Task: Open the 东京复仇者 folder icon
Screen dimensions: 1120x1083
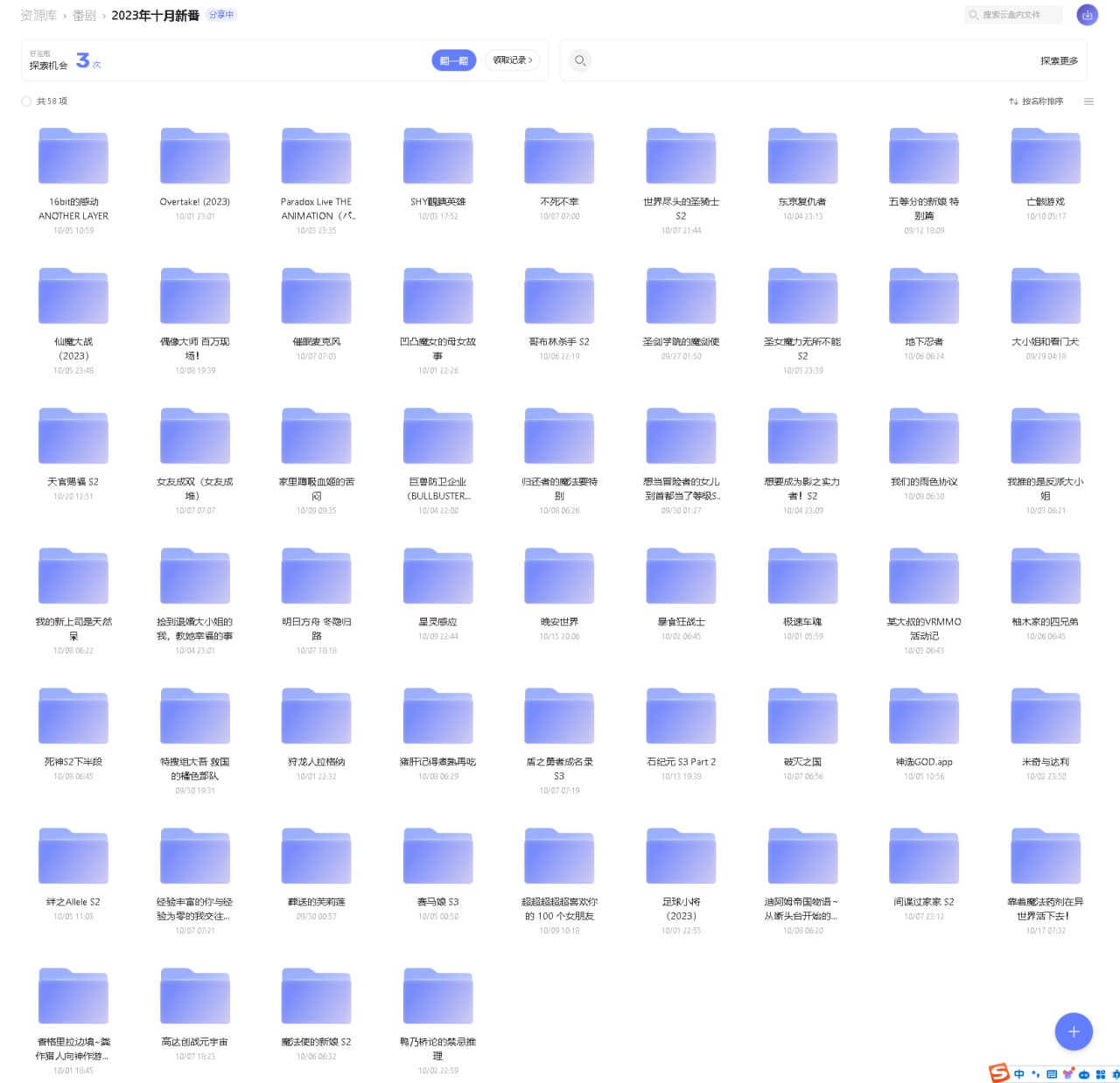Action: (x=802, y=156)
